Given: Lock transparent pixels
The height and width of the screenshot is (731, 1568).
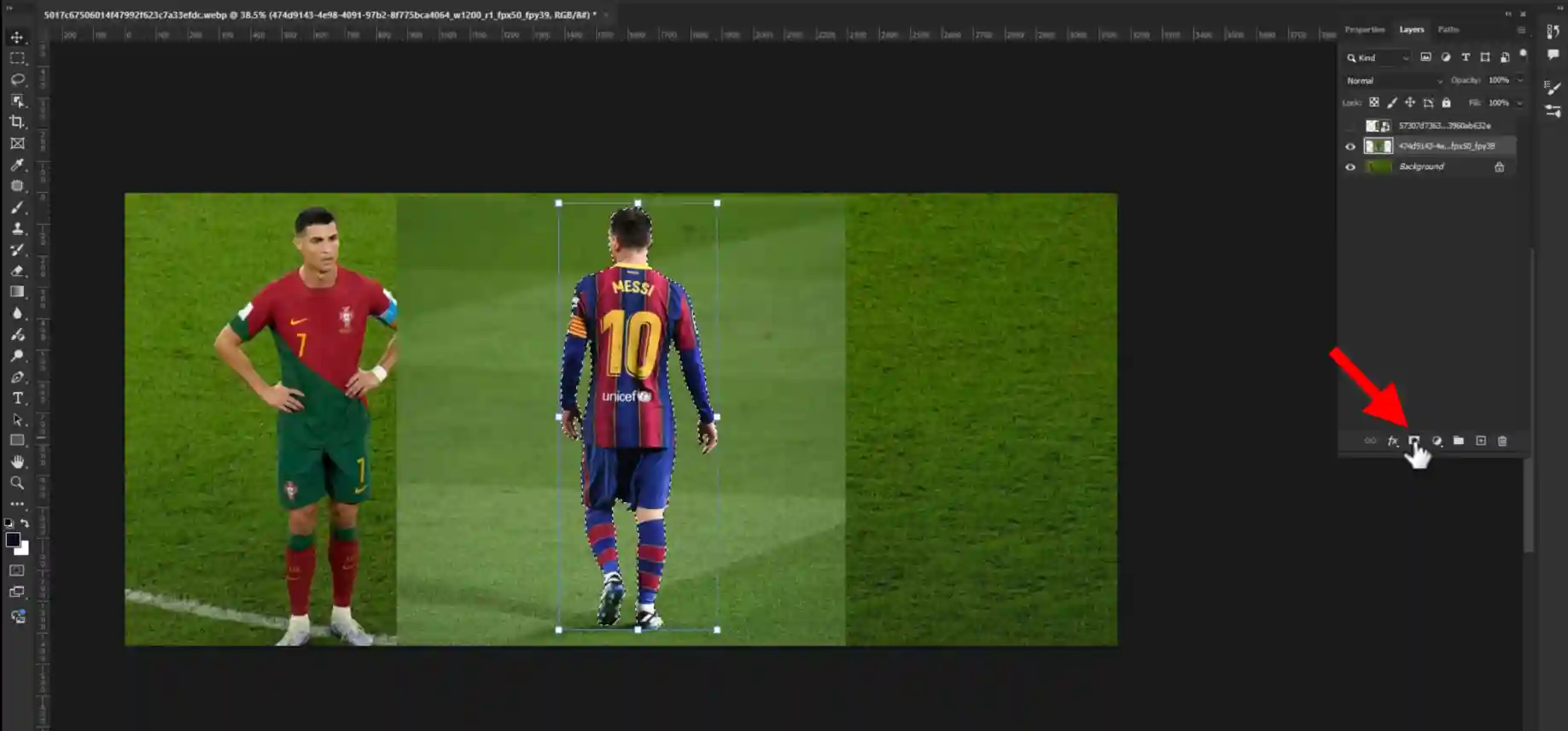Looking at the screenshot, I should [1374, 102].
